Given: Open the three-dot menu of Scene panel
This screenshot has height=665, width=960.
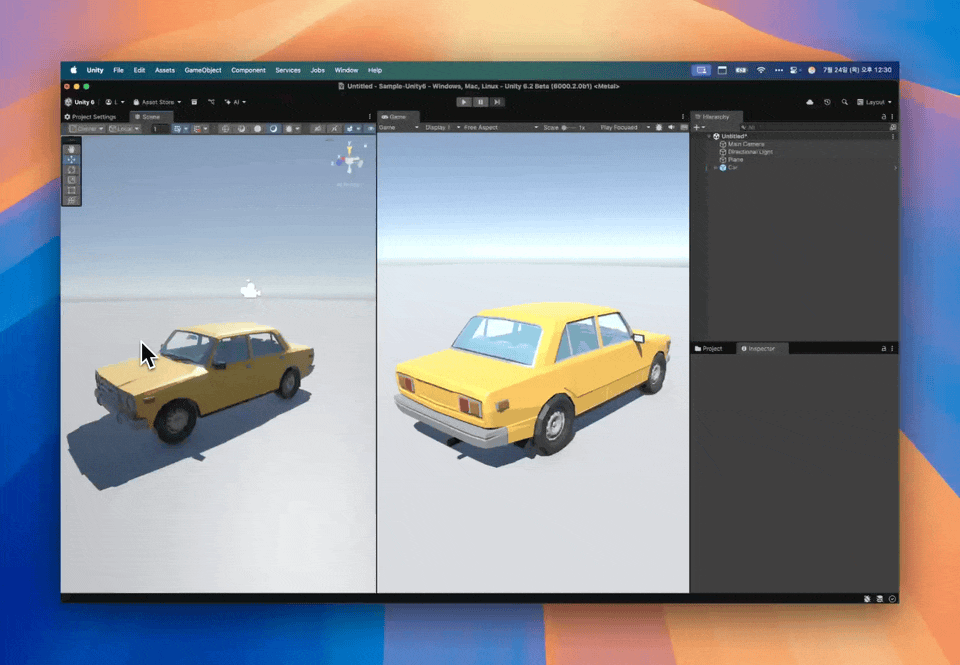Looking at the screenshot, I should click(x=369, y=116).
